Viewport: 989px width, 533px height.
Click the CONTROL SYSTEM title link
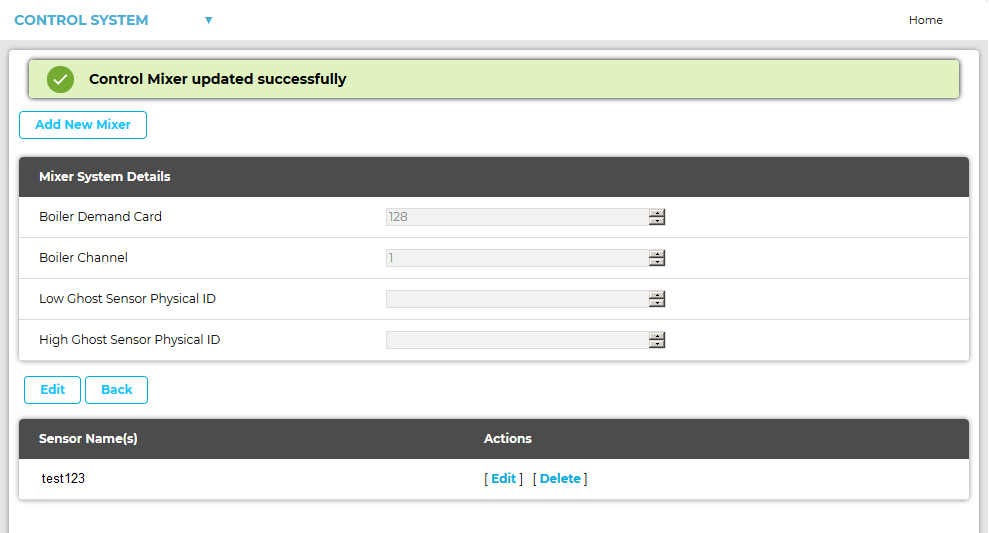pyautogui.click(x=81, y=20)
